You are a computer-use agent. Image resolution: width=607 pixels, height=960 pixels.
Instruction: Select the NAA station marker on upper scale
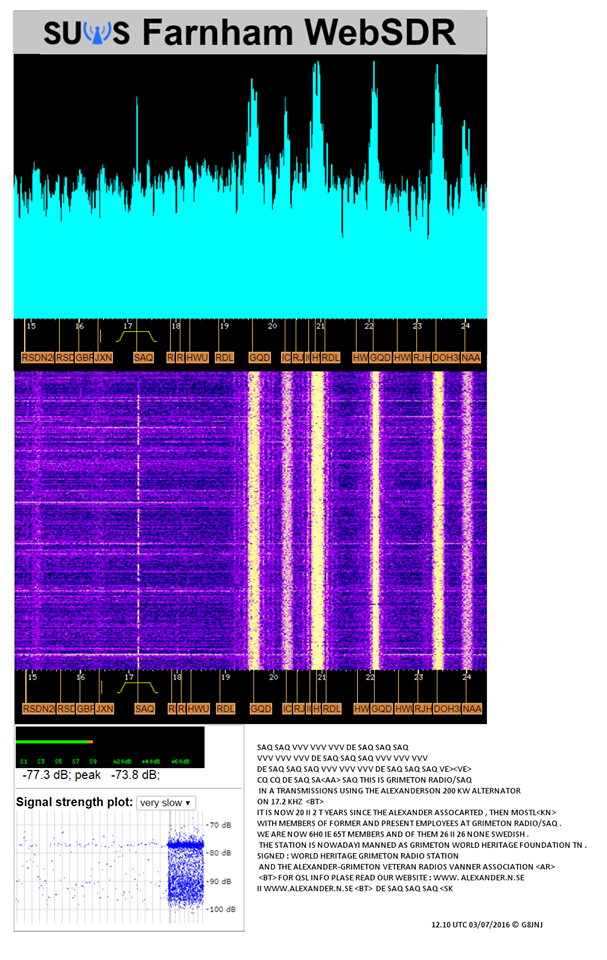click(x=471, y=357)
